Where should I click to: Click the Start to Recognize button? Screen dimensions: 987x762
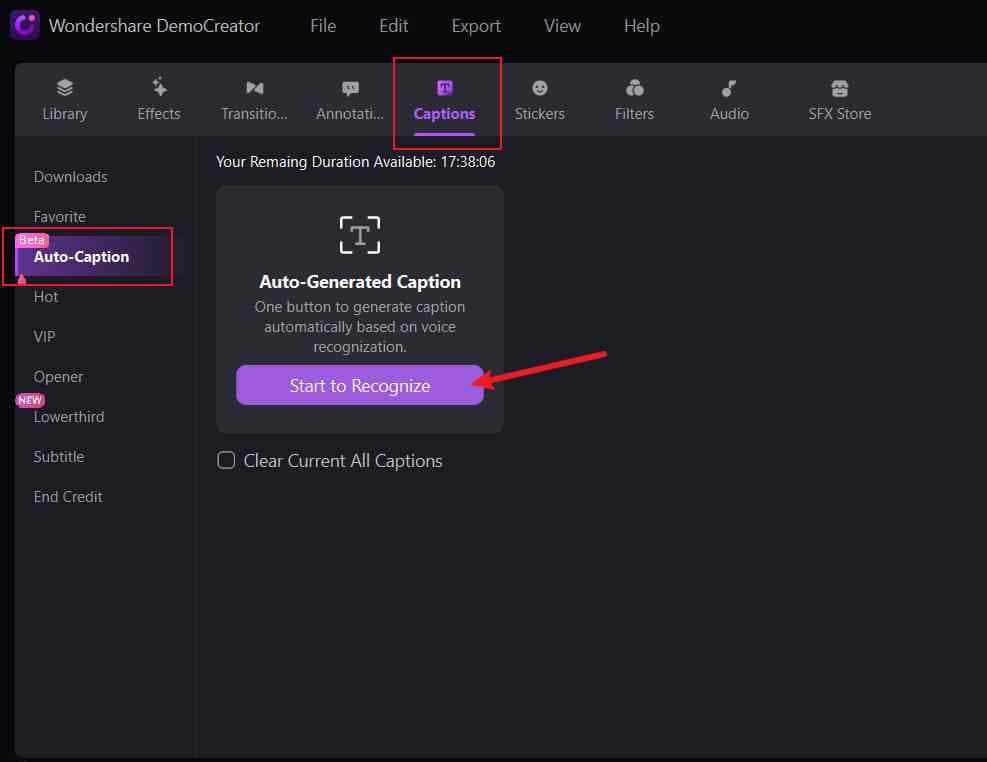[x=360, y=385]
